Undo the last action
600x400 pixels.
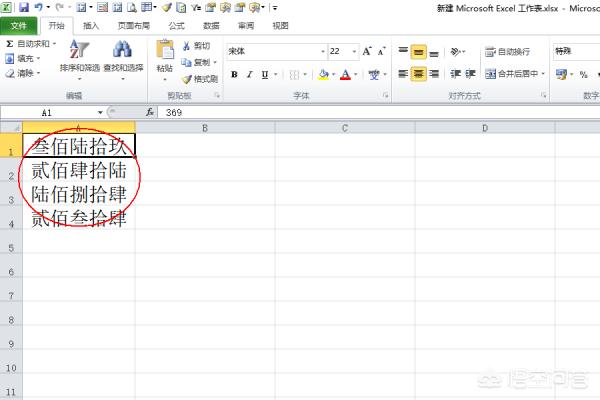tap(38, 7)
